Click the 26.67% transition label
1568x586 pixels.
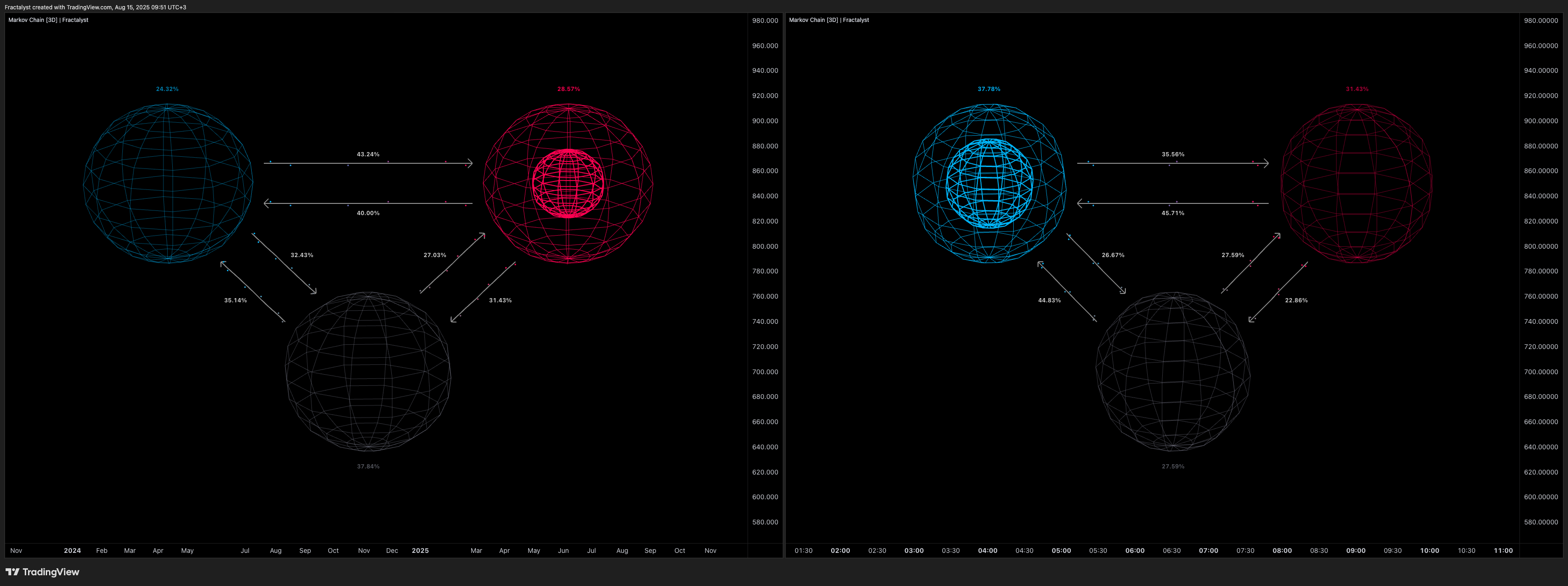tap(1113, 255)
